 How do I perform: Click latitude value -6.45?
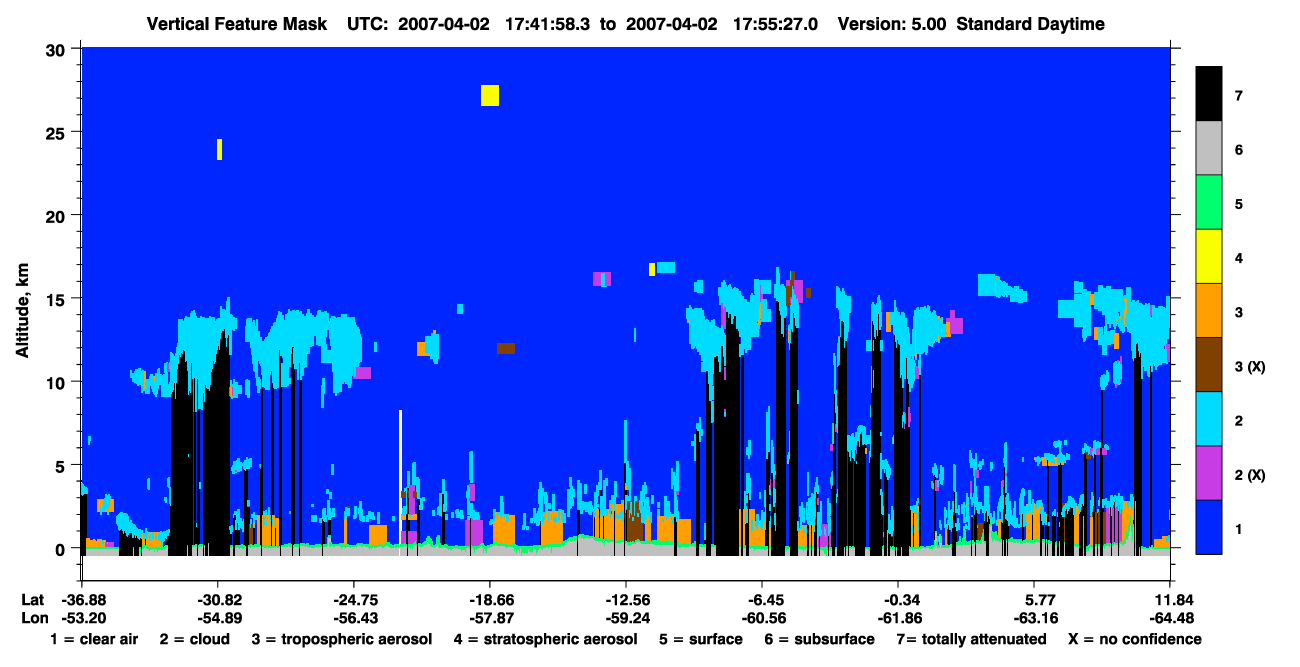click(x=762, y=599)
